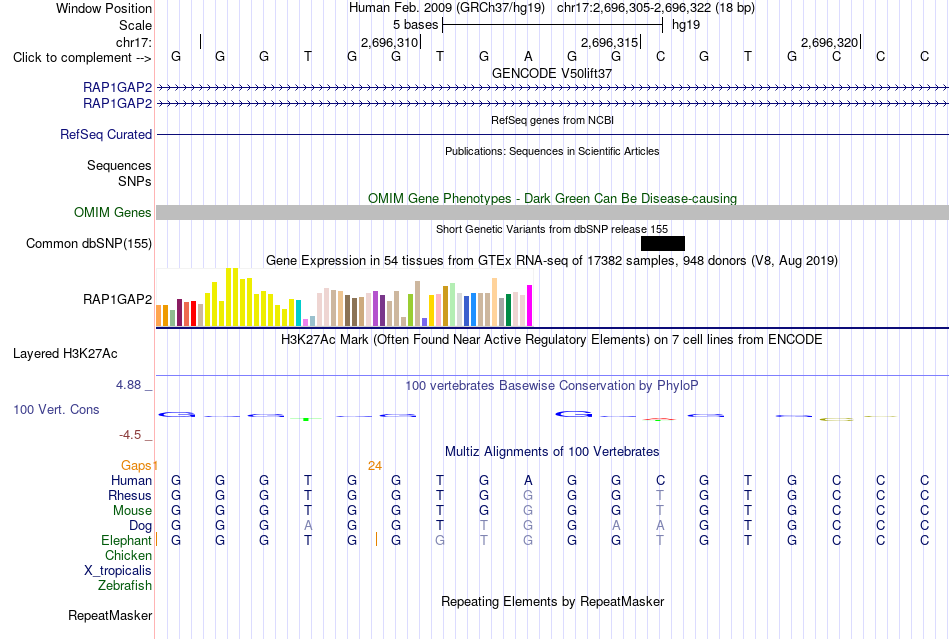This screenshot has height=639, width=950.
Task: Click the 'hg19' assembly label beside scale
Action: coord(686,25)
